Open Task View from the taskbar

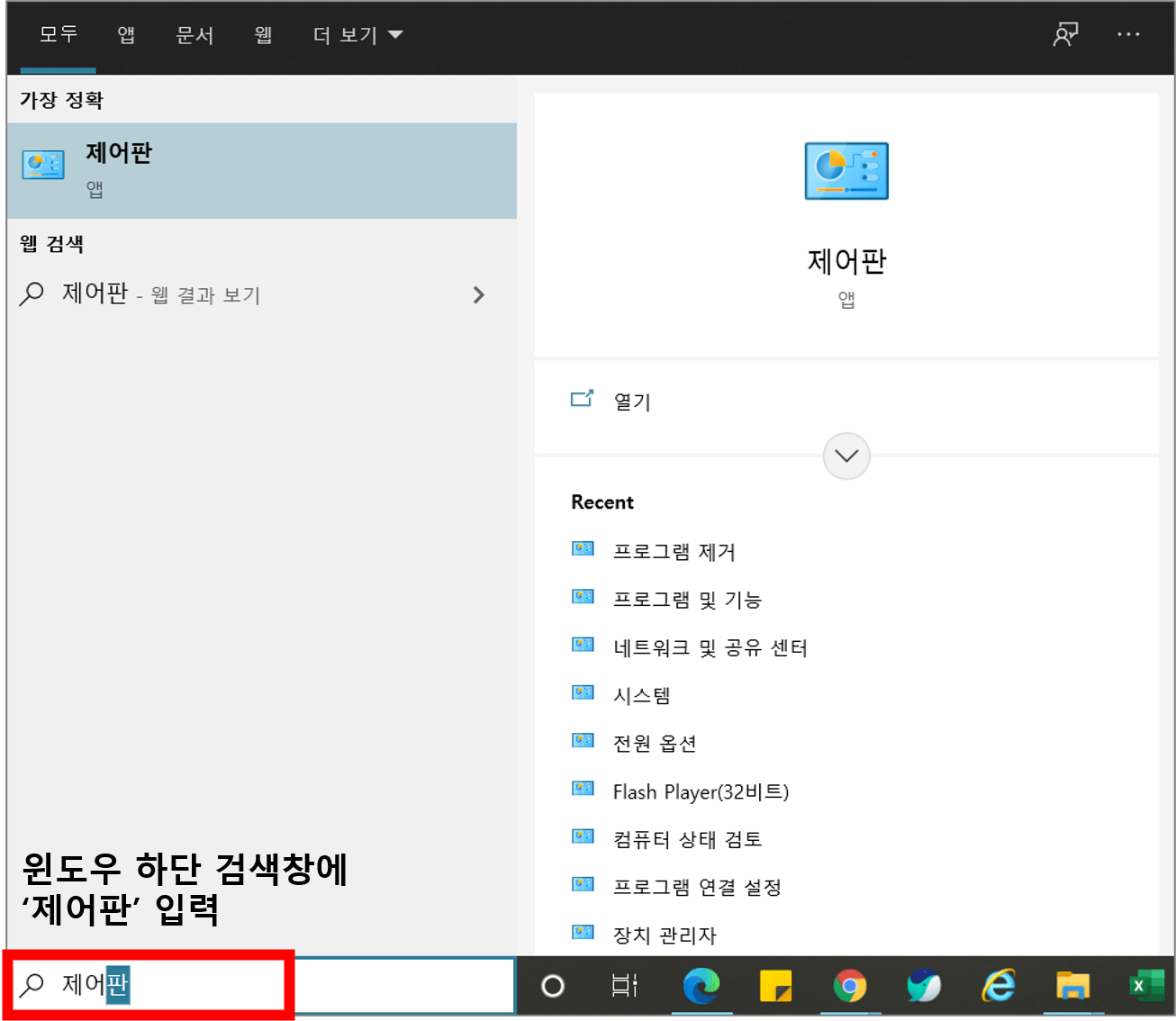point(625,986)
